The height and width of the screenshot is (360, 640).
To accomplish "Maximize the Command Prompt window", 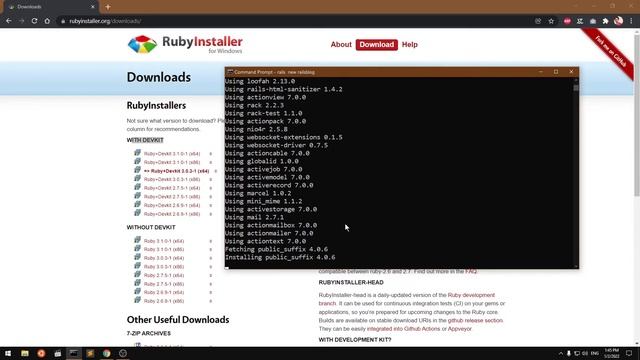I will click(556, 72).
